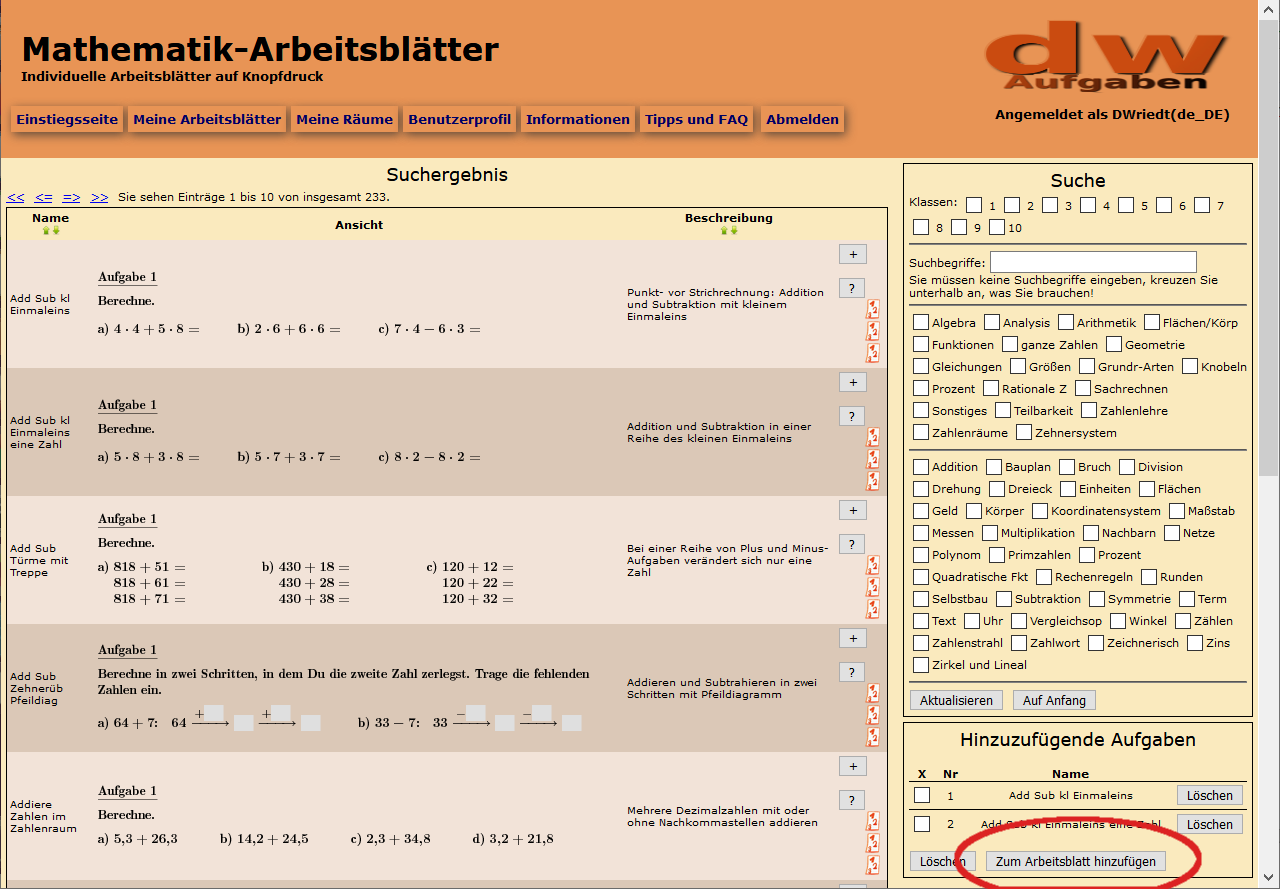Open middle red sheet icon for Add Sub kl Einmaleins
The image size is (1280, 889).
[873, 330]
